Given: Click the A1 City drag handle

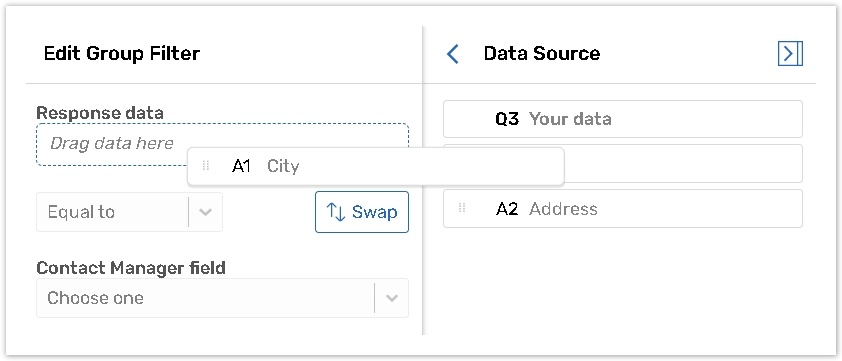Looking at the screenshot, I should point(205,166).
